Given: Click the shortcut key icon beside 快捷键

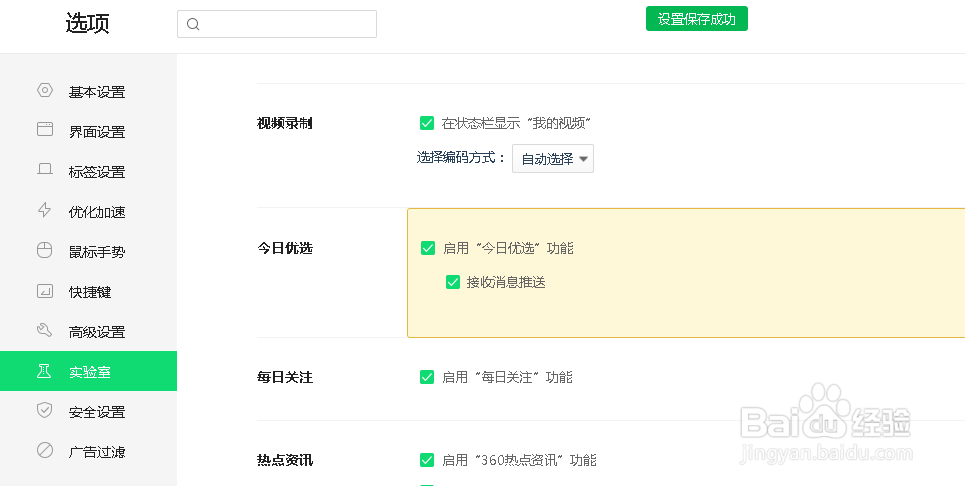Looking at the screenshot, I should [45, 290].
